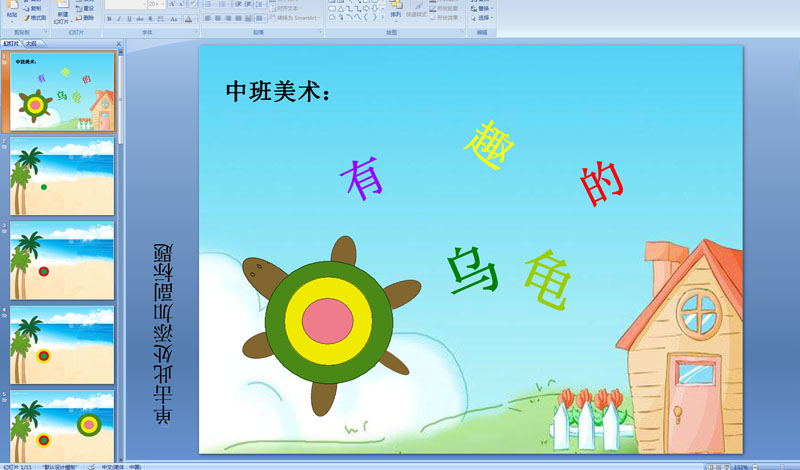Align text left
The image size is (800, 470).
point(208,18)
